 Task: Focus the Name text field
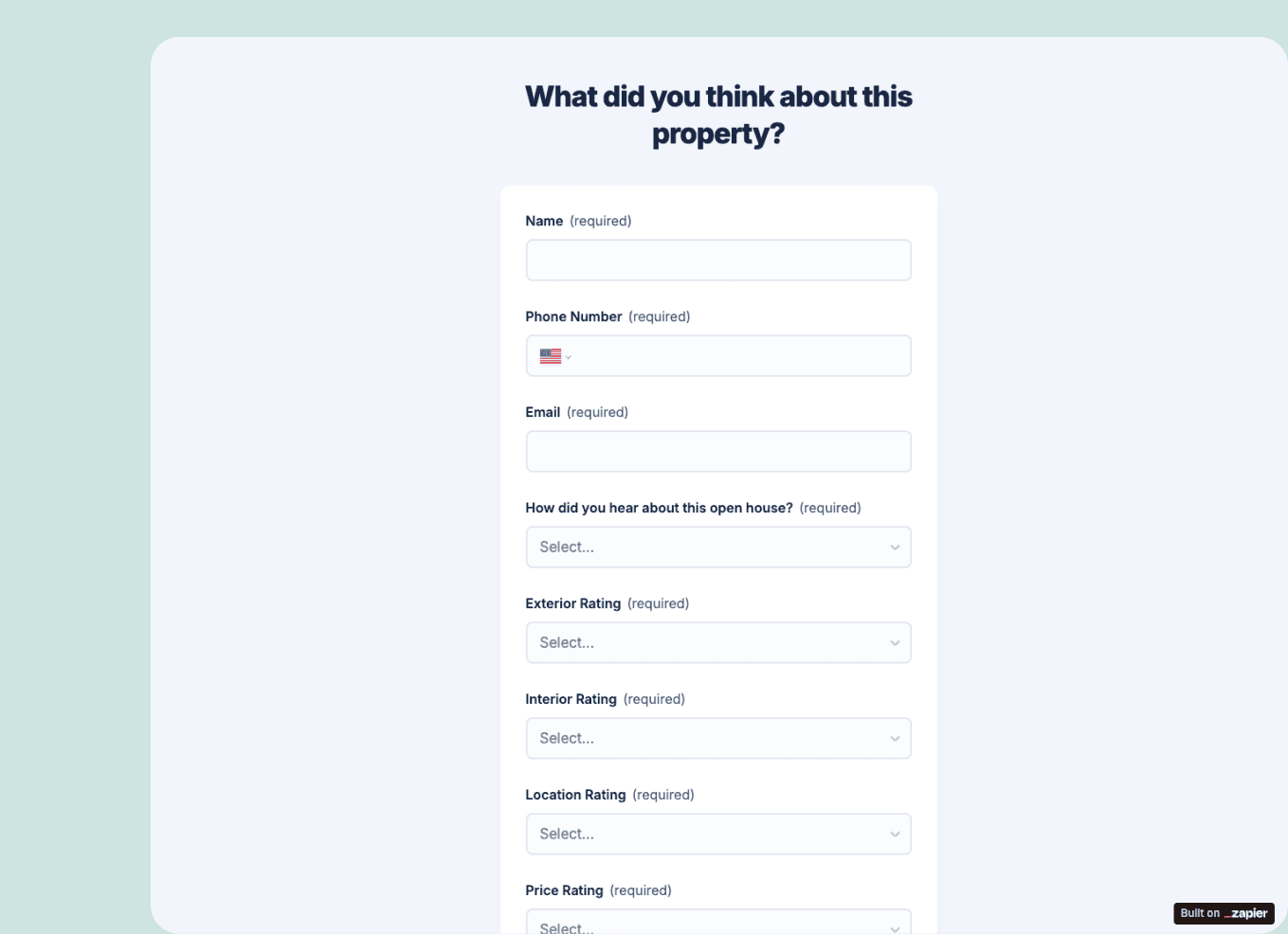(717, 260)
